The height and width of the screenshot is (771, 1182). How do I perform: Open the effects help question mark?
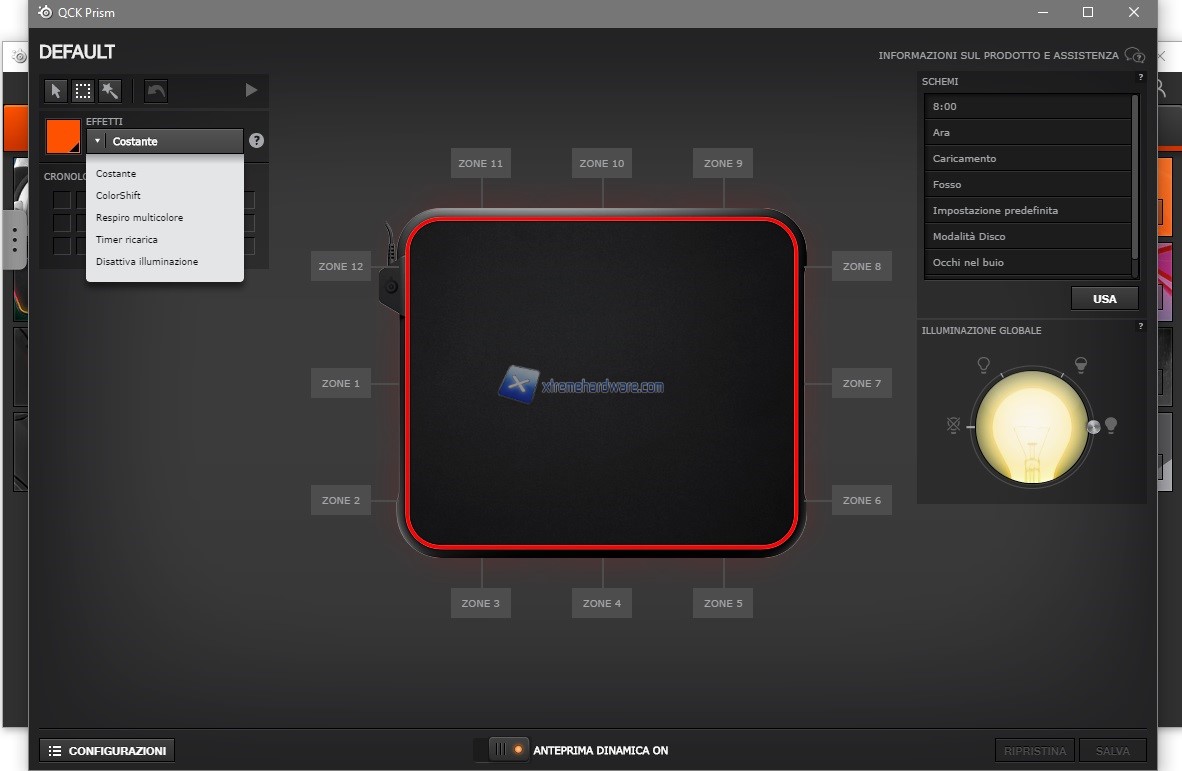pos(256,141)
